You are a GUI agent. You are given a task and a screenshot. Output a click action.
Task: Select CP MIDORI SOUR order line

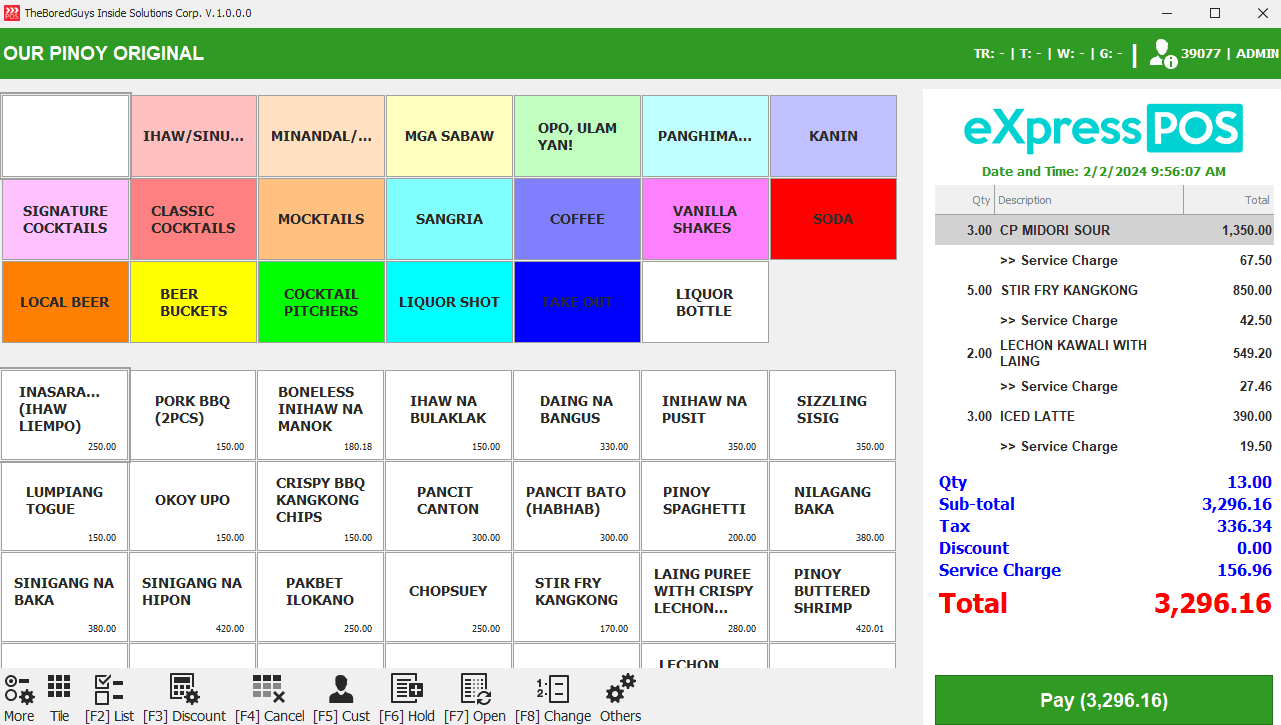(x=1104, y=230)
